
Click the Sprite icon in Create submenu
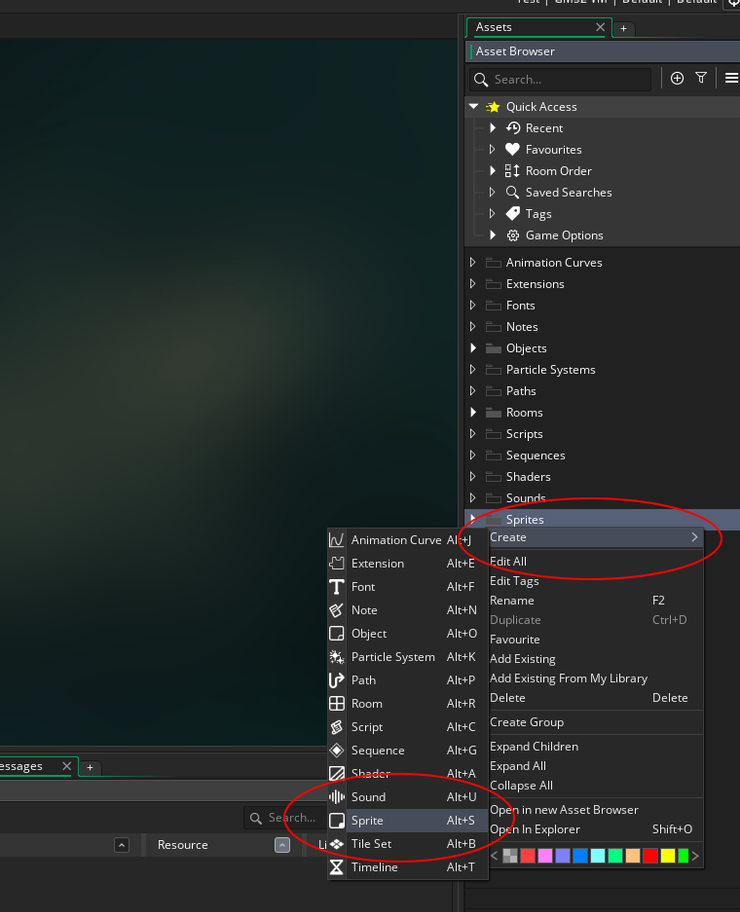pyautogui.click(x=337, y=821)
